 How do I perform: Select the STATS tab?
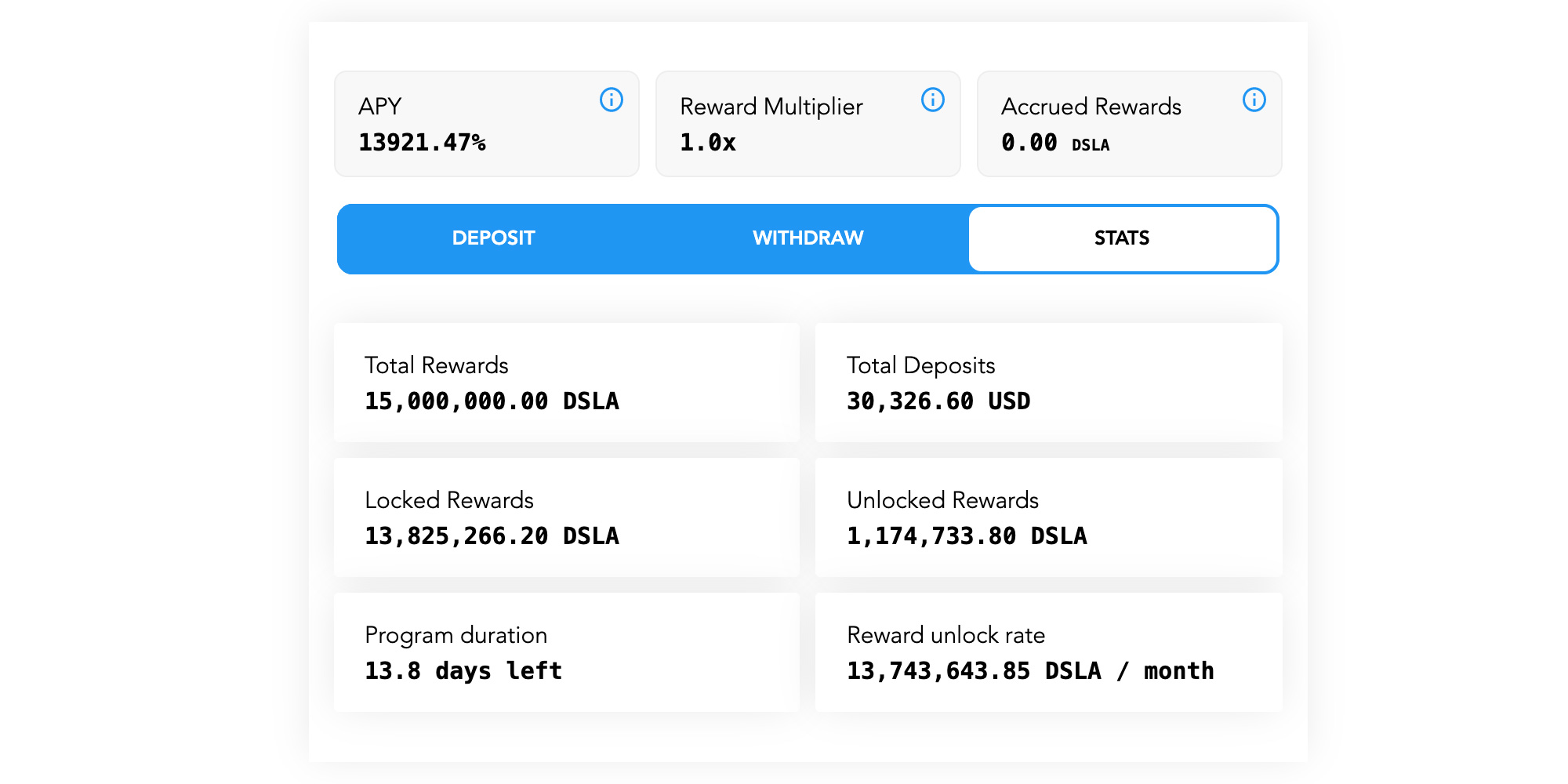point(1122,238)
